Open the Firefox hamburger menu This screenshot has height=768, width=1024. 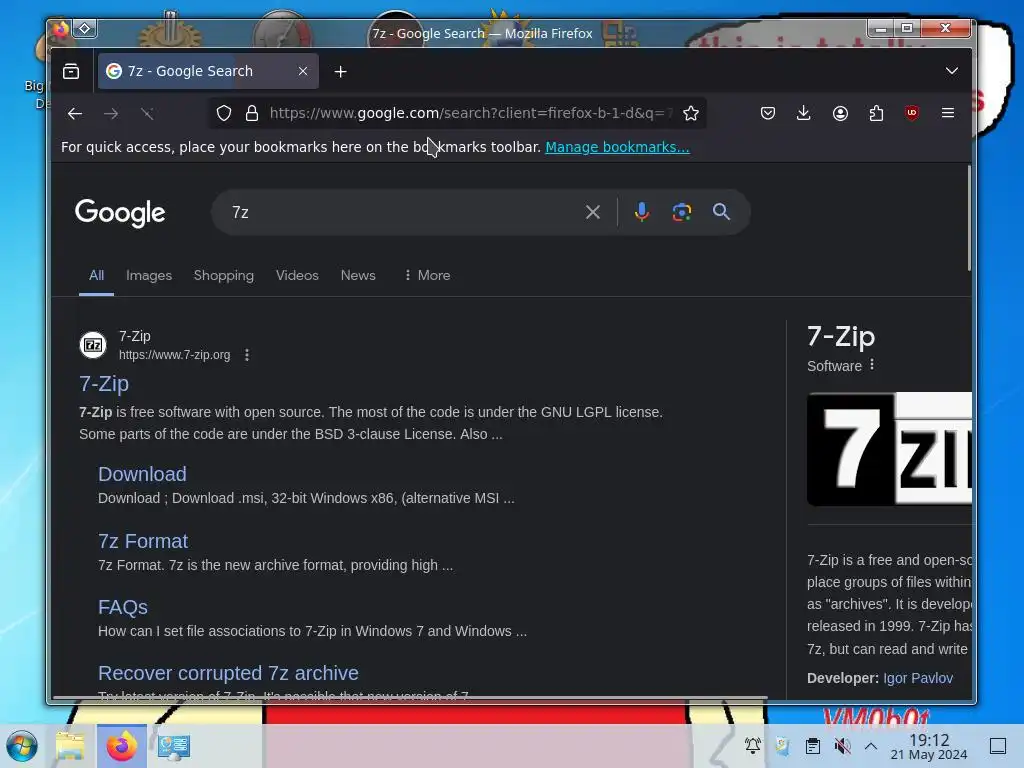coord(948,113)
